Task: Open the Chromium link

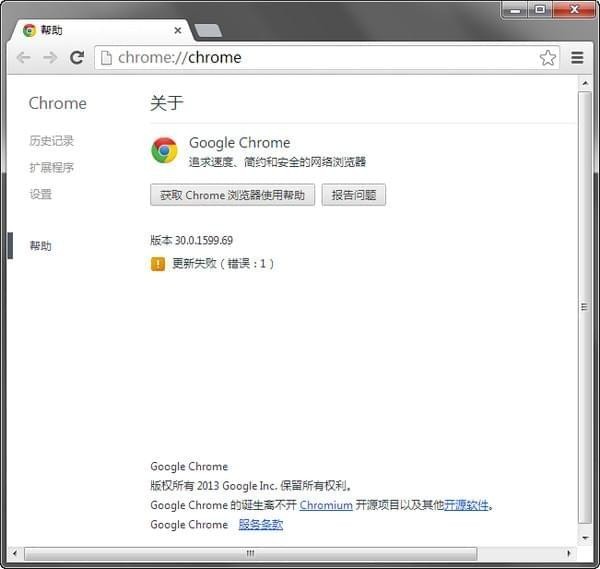Action: (326, 506)
